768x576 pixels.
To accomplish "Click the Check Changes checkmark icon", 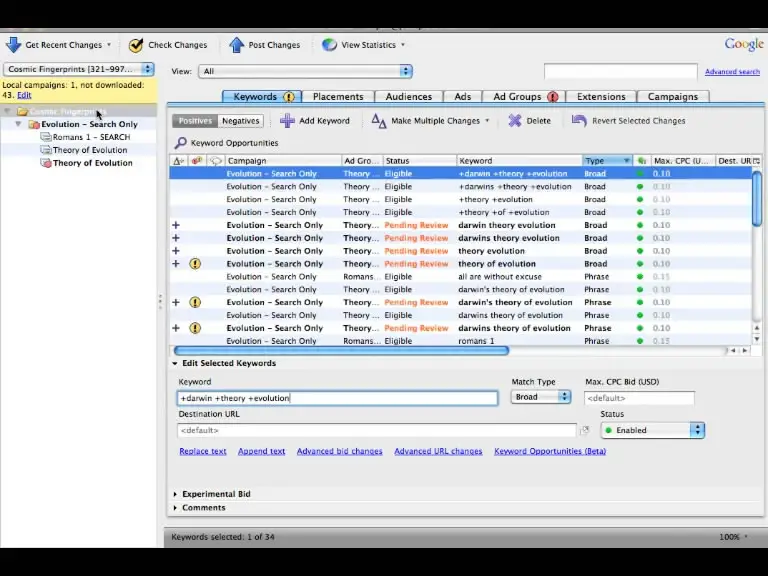I will pyautogui.click(x=136, y=45).
